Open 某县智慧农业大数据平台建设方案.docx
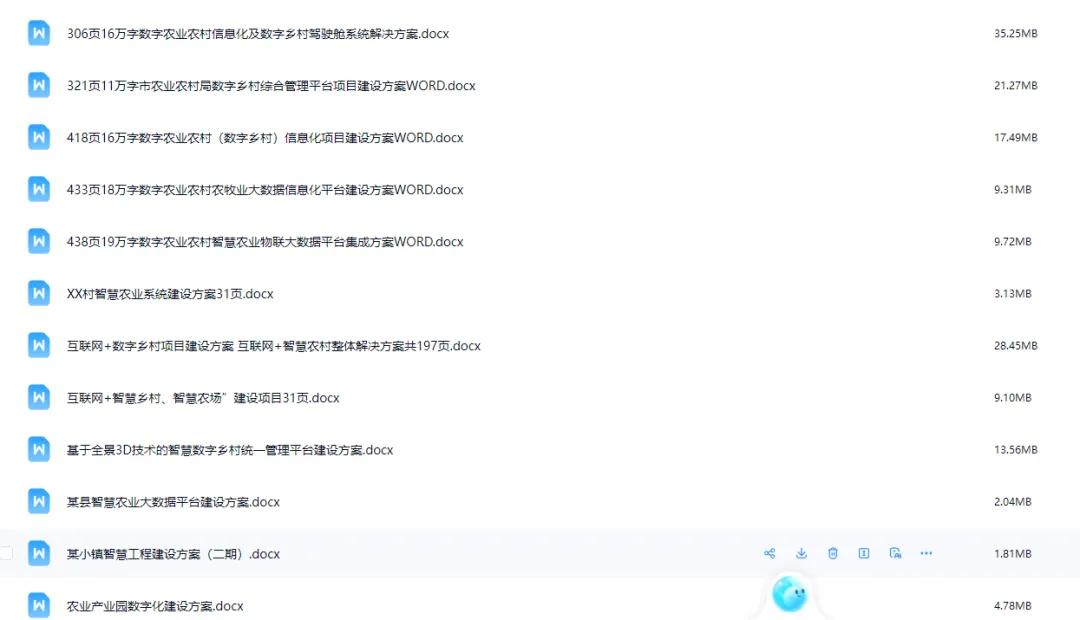Screen dimensions: 1080x620 tap(173, 502)
